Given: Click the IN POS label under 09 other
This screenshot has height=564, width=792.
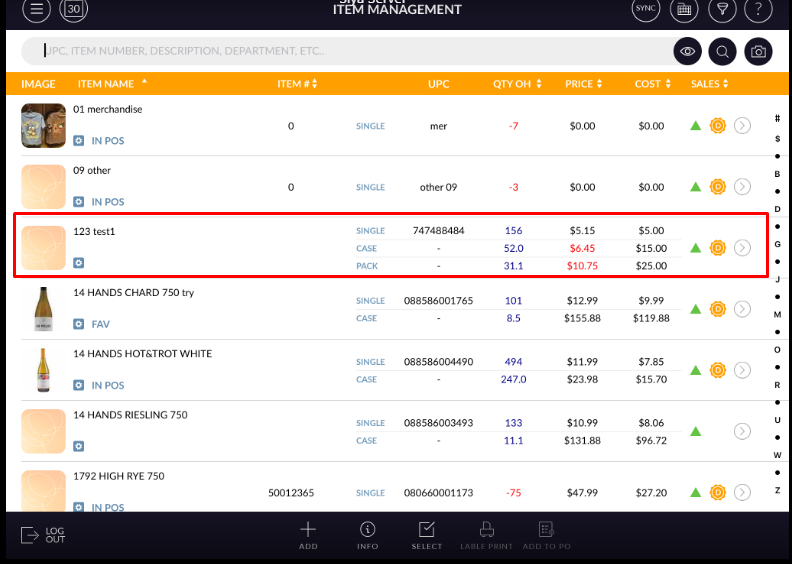Looking at the screenshot, I should click(107, 202).
